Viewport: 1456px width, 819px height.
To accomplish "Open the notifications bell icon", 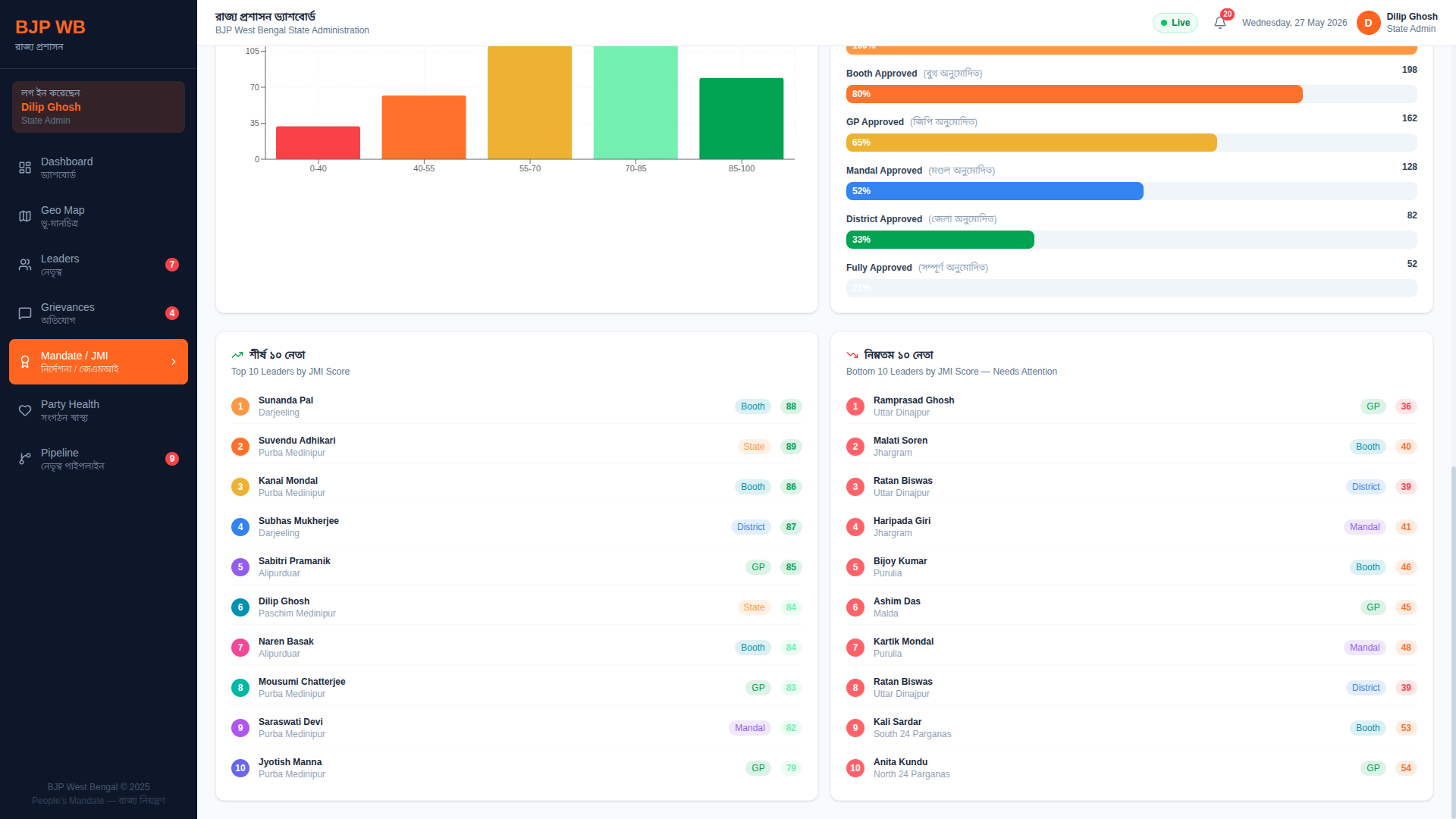I will click(1219, 23).
